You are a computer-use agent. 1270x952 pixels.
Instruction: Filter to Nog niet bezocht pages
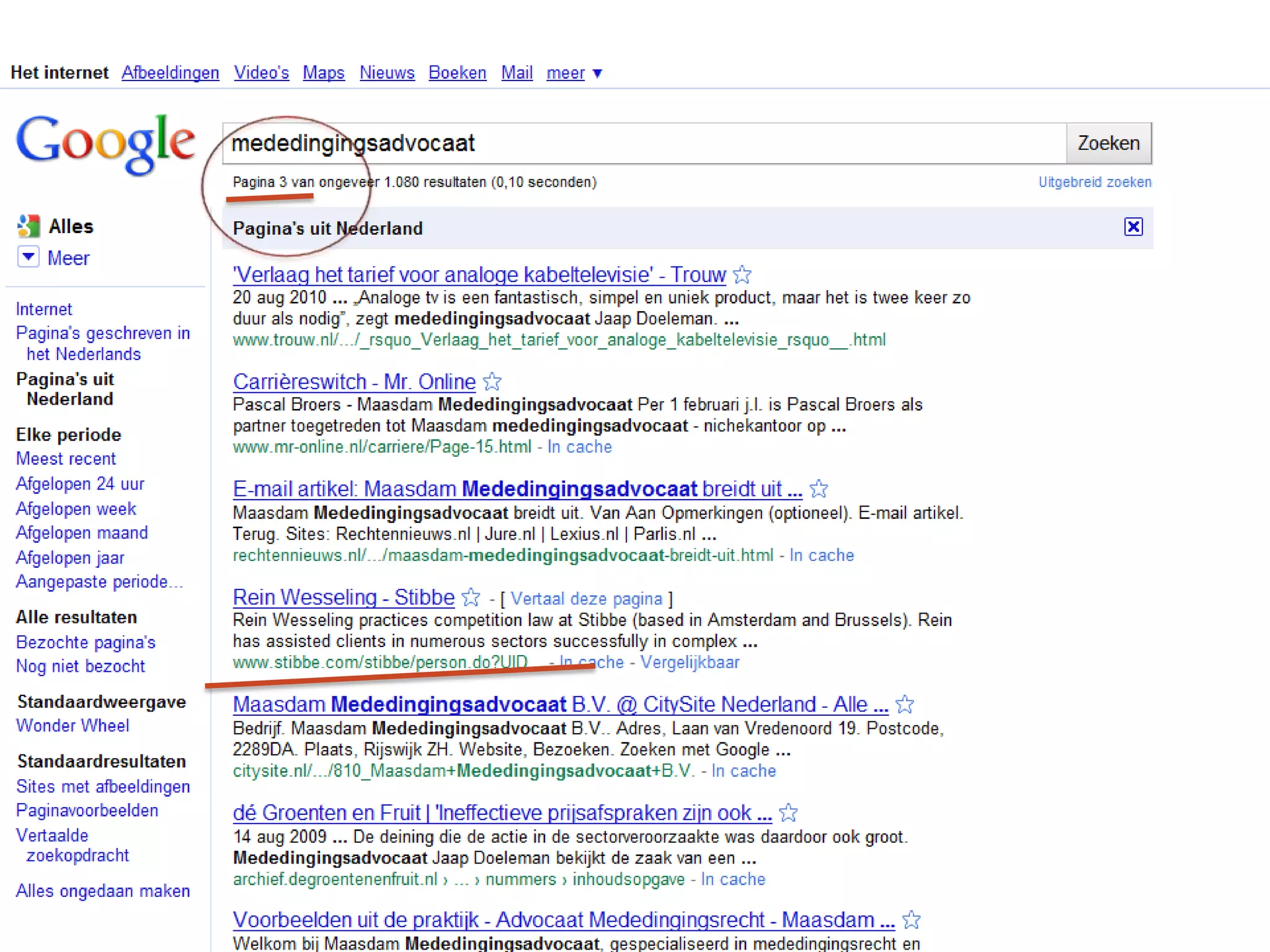click(81, 666)
